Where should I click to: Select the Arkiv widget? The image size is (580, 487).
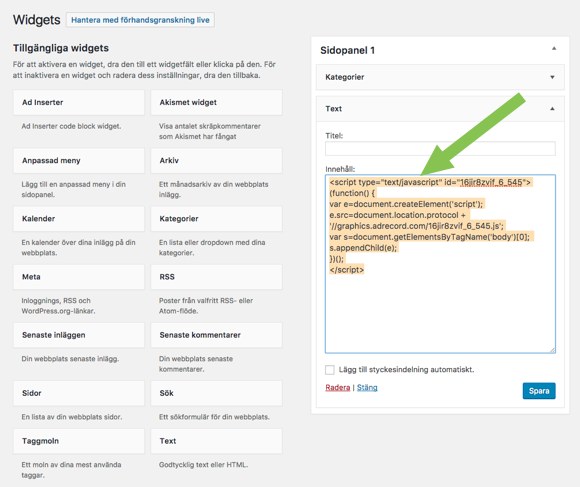[x=216, y=160]
